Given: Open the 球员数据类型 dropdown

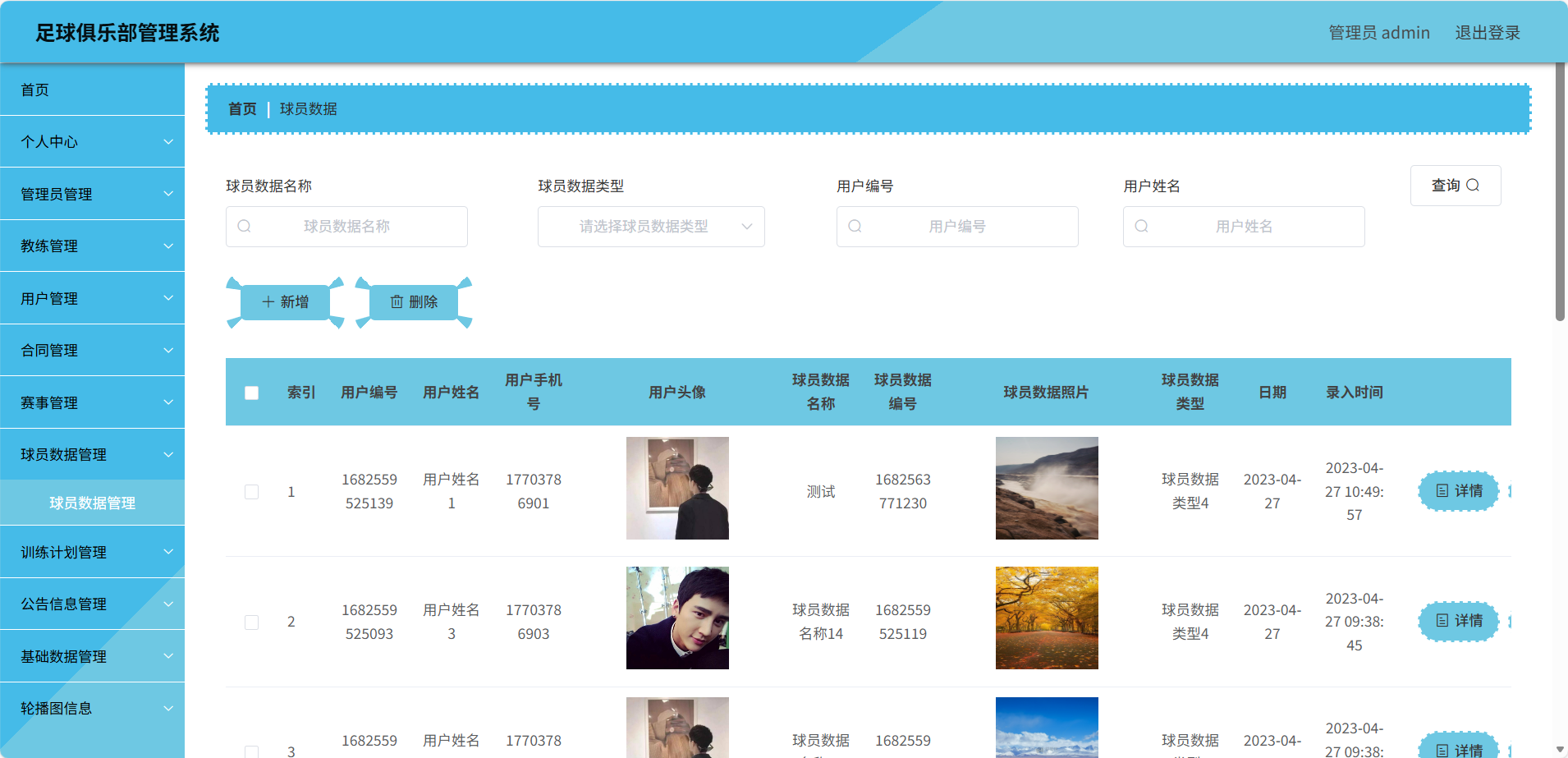Looking at the screenshot, I should (651, 227).
